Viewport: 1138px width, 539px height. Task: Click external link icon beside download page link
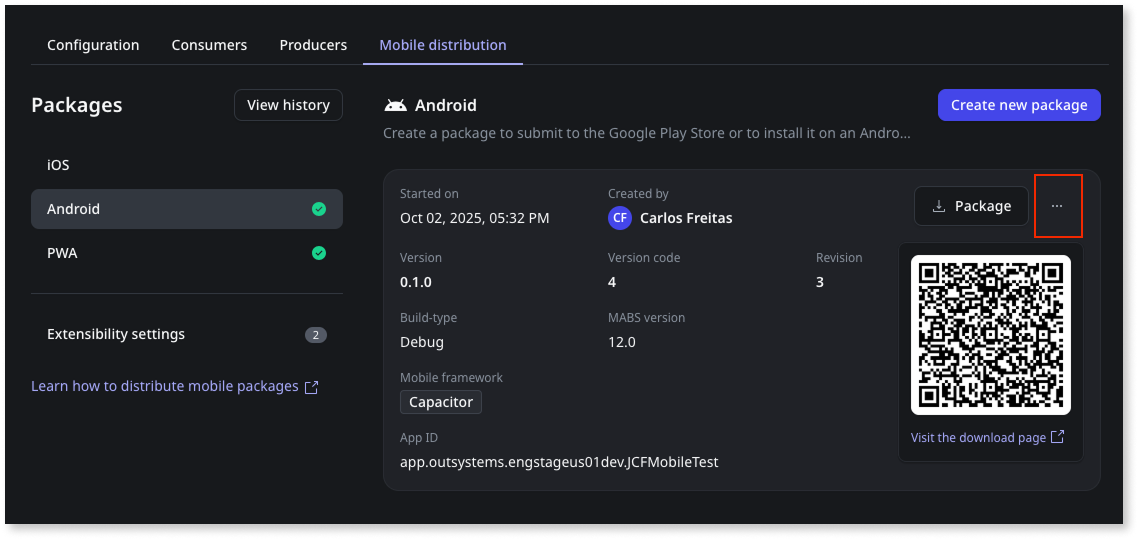pos(1058,437)
